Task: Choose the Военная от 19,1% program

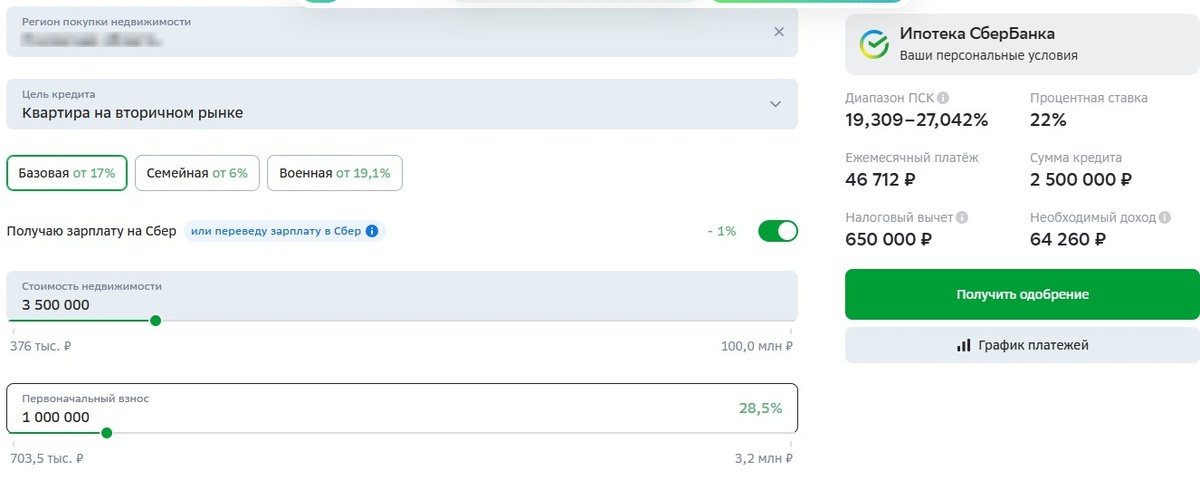Action: (335, 173)
